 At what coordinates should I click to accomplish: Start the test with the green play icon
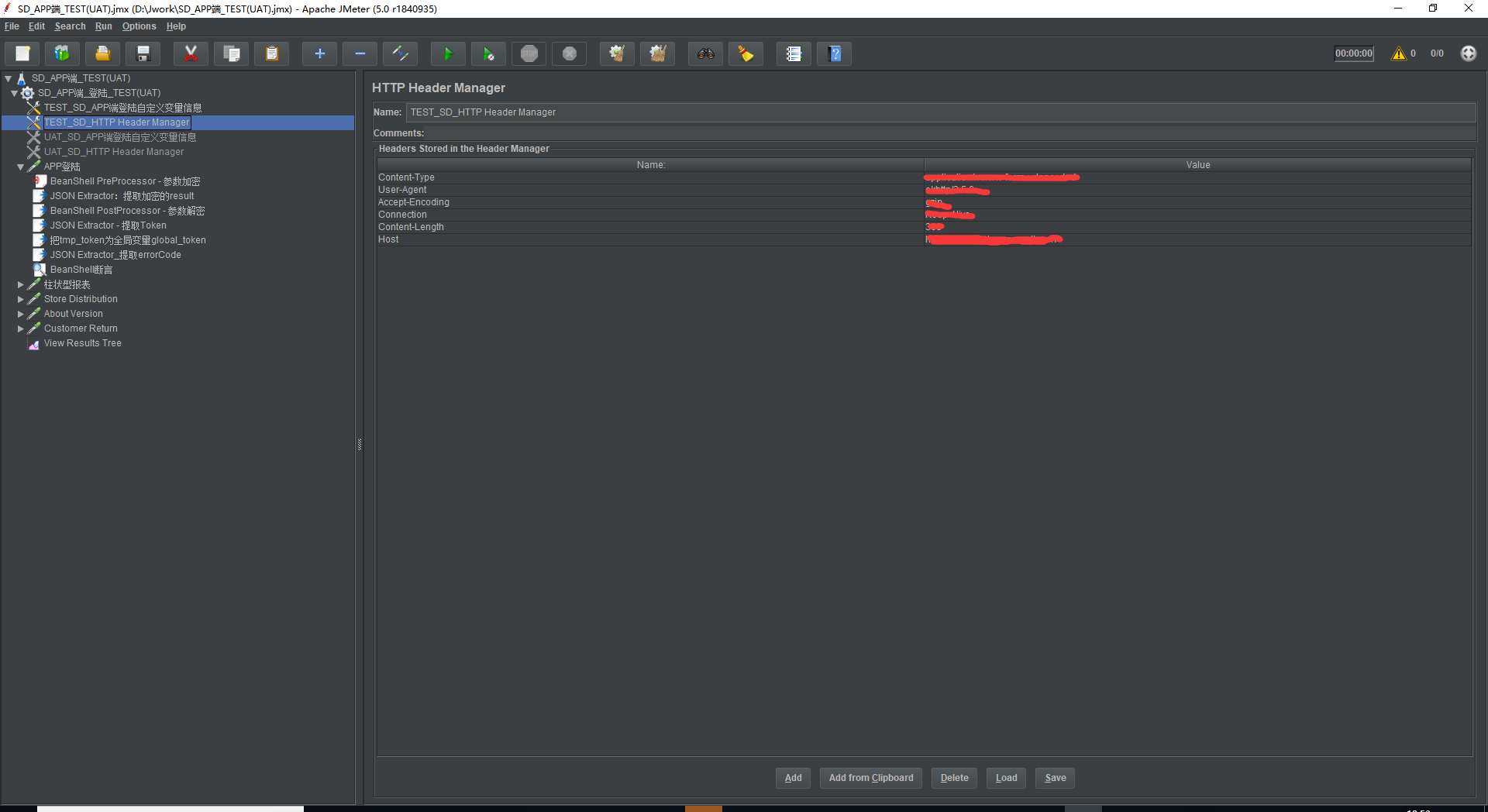pos(448,53)
